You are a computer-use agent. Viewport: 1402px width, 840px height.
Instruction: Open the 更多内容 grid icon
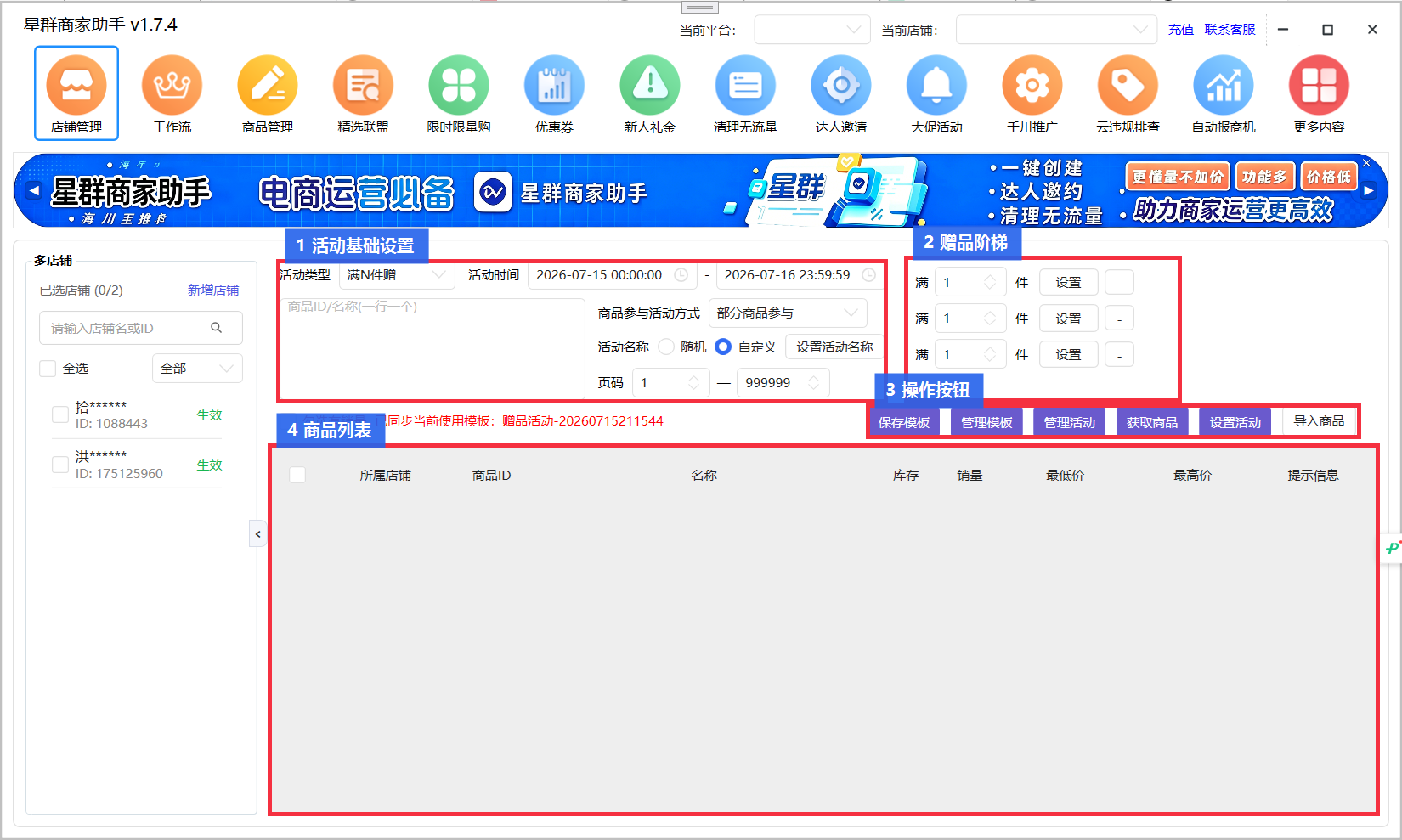1319,86
